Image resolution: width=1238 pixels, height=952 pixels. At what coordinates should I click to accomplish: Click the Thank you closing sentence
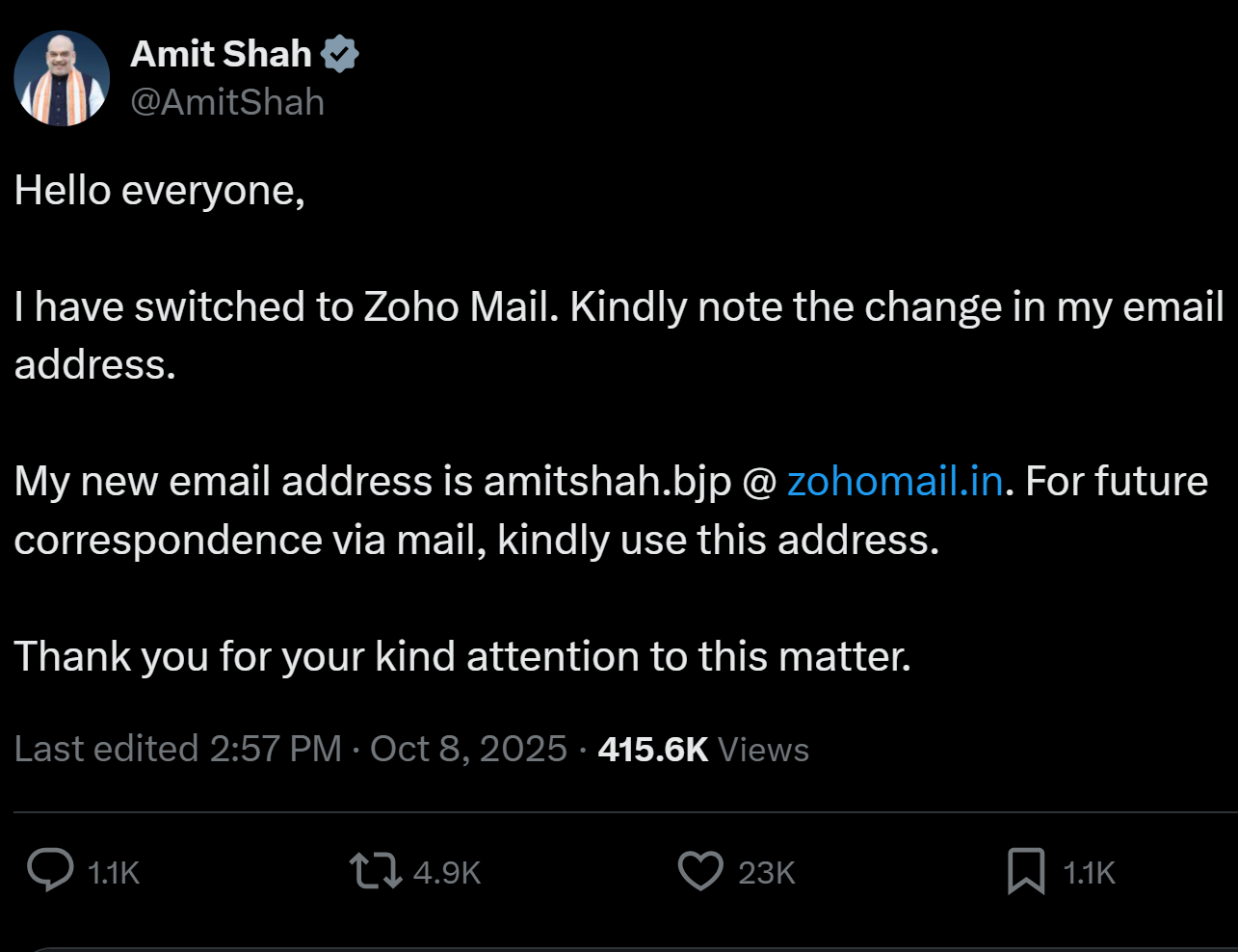click(462, 656)
